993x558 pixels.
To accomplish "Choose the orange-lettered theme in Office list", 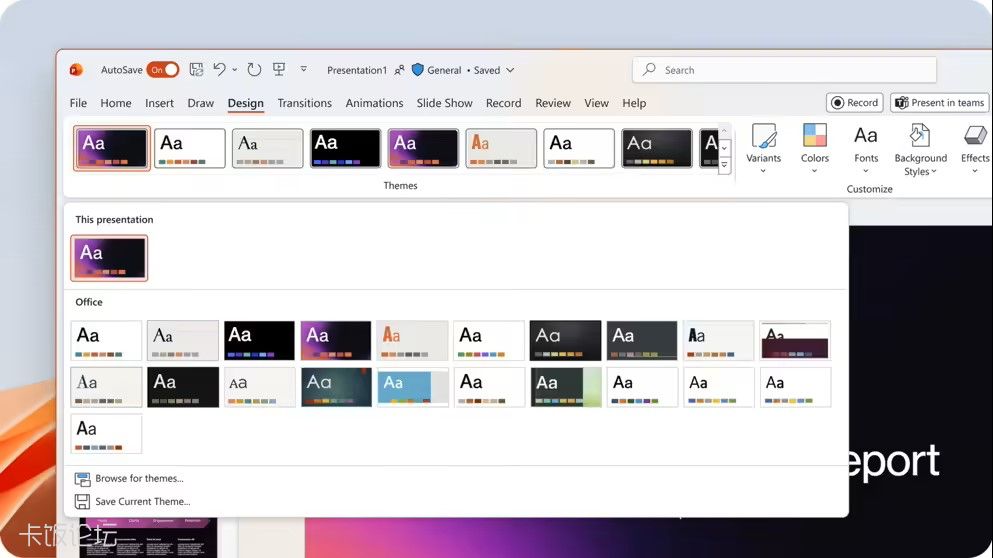I will 412,340.
